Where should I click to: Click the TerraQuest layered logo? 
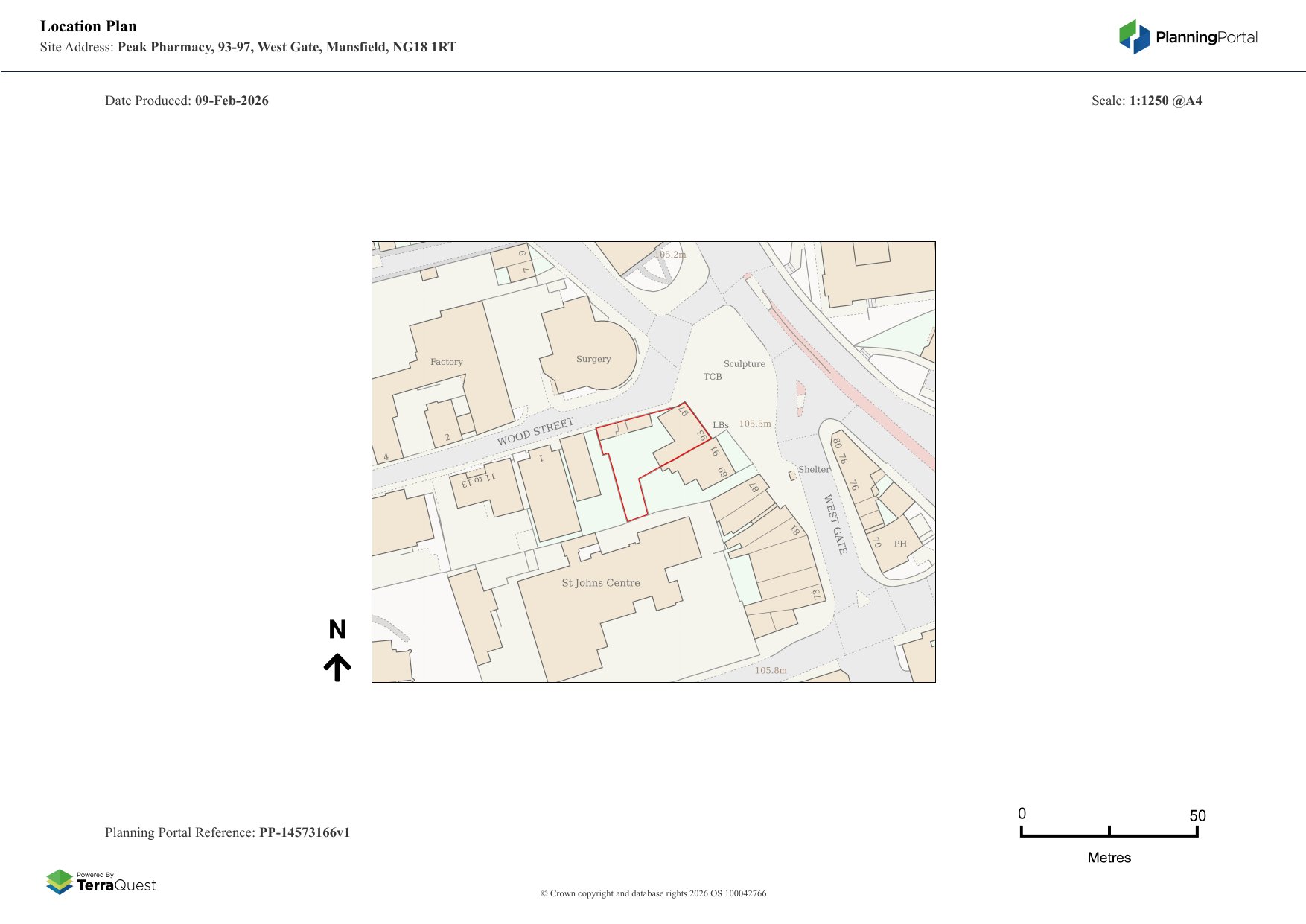(60, 882)
